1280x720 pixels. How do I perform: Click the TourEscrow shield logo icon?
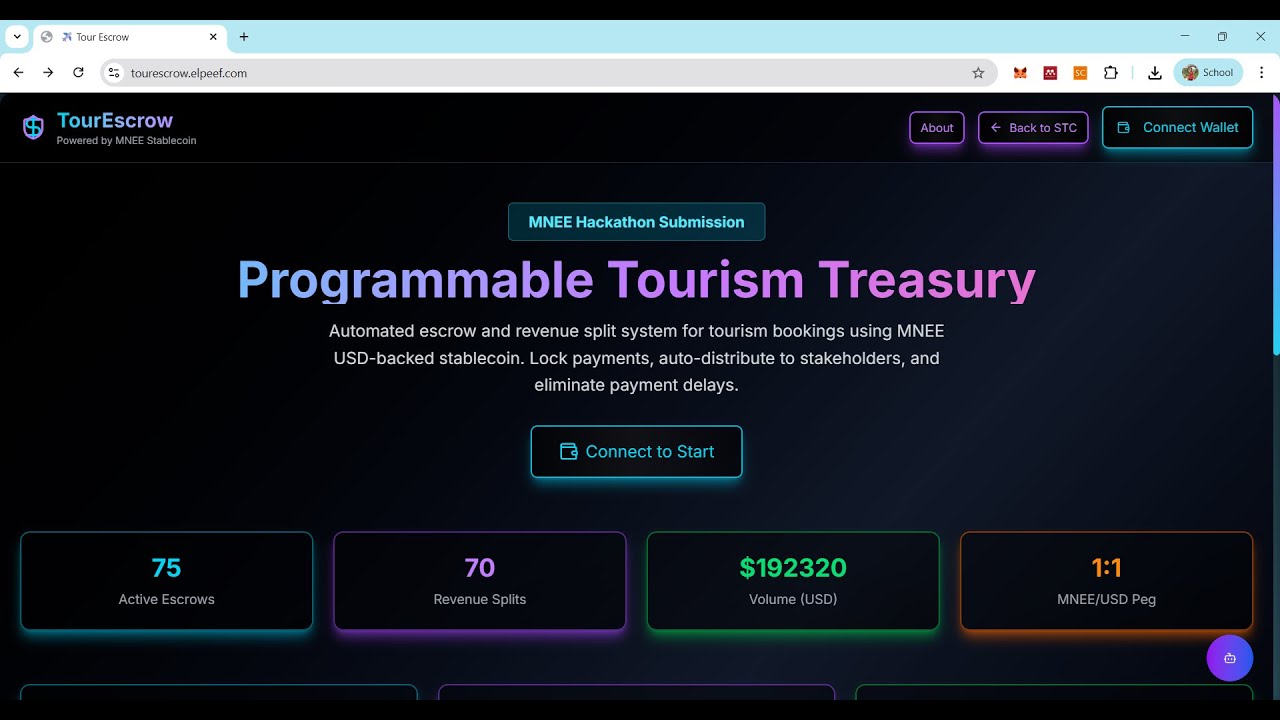pyautogui.click(x=33, y=127)
